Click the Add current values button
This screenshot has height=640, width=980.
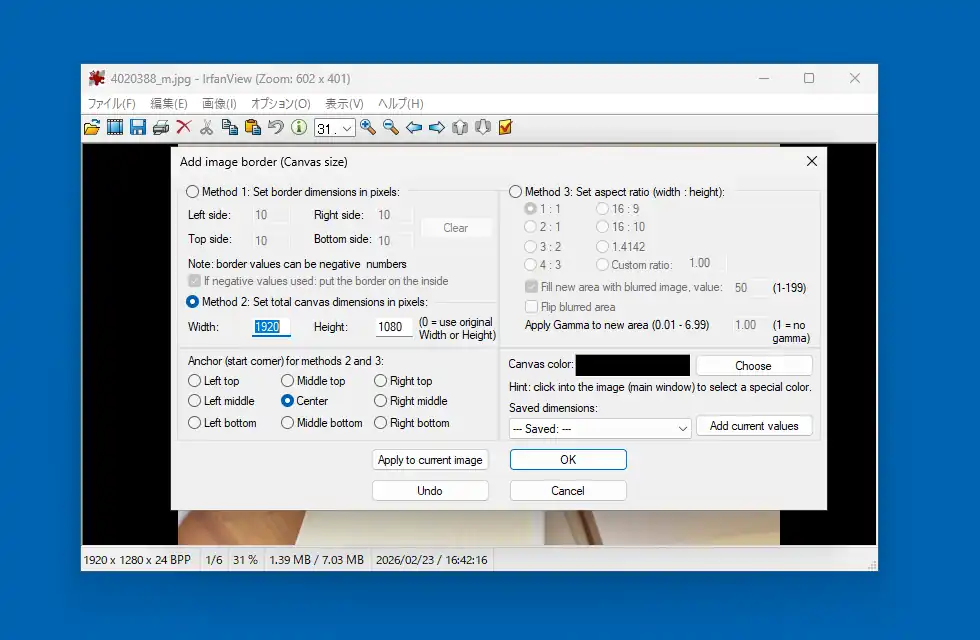(x=754, y=426)
